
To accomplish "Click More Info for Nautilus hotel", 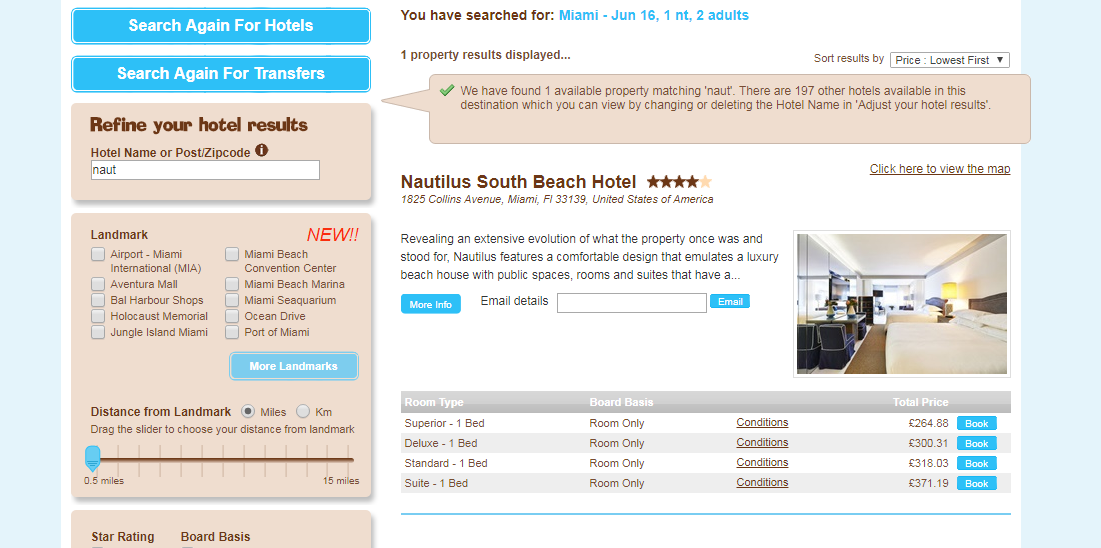I will [430, 304].
